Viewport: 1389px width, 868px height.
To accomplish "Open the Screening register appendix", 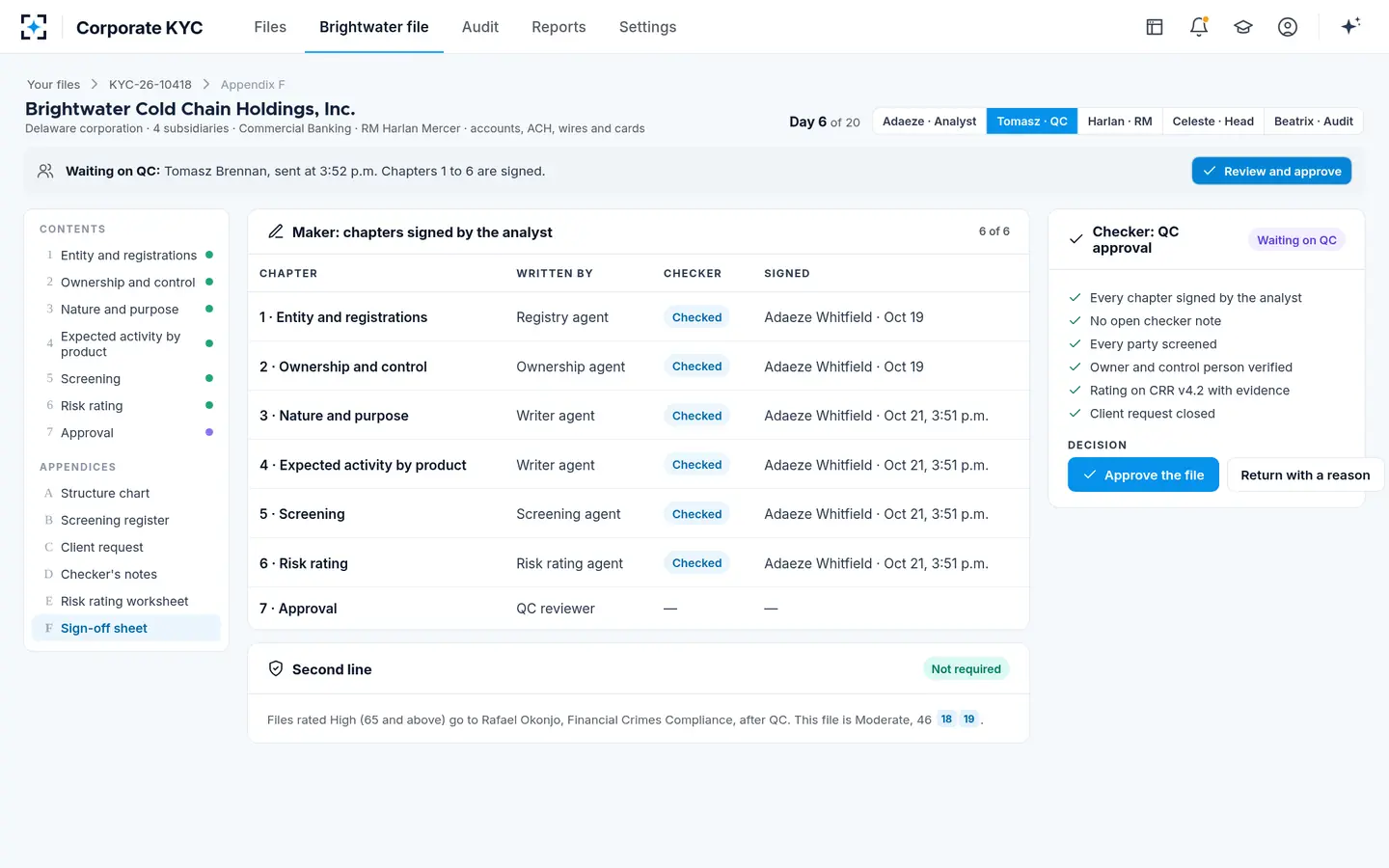I will pos(126,520).
